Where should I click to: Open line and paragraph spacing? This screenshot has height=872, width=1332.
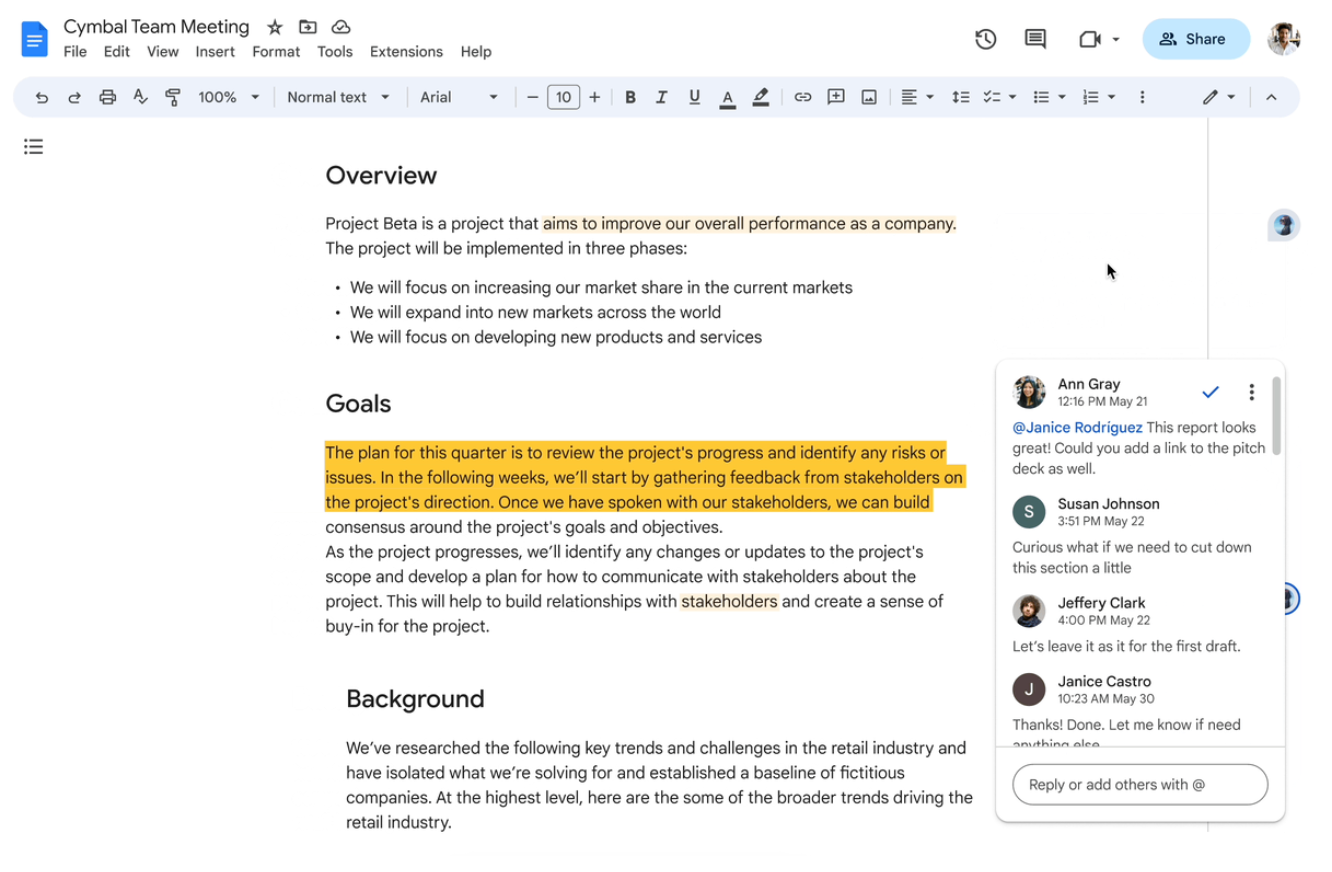coord(960,97)
